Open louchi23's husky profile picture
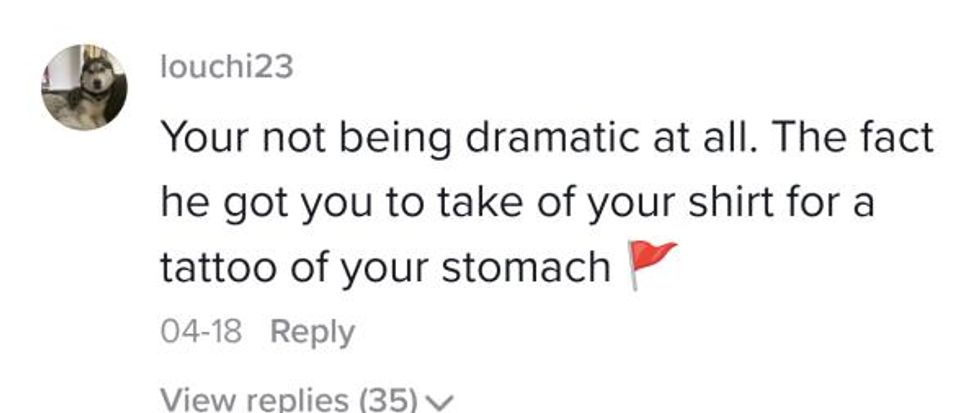The image size is (980, 413). point(84,88)
